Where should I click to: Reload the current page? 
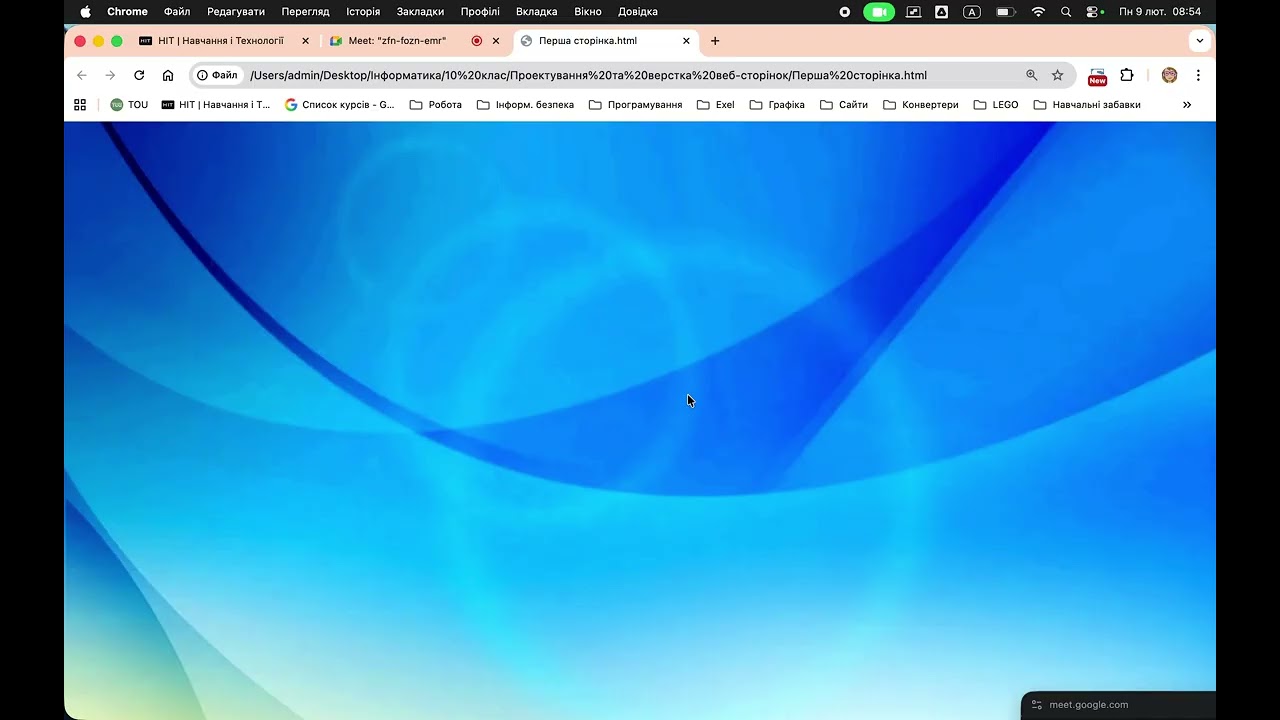(x=139, y=75)
